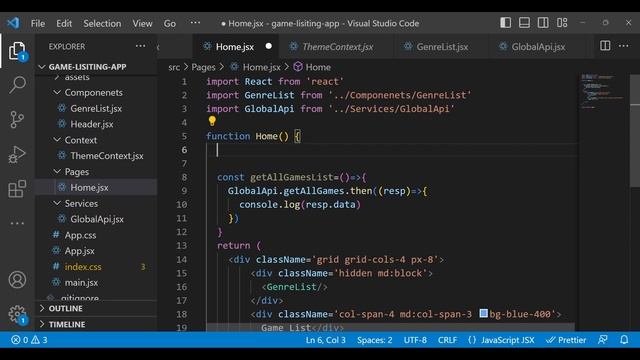640x360 pixels.
Task: Open the Search view in activity bar
Action: (17, 85)
